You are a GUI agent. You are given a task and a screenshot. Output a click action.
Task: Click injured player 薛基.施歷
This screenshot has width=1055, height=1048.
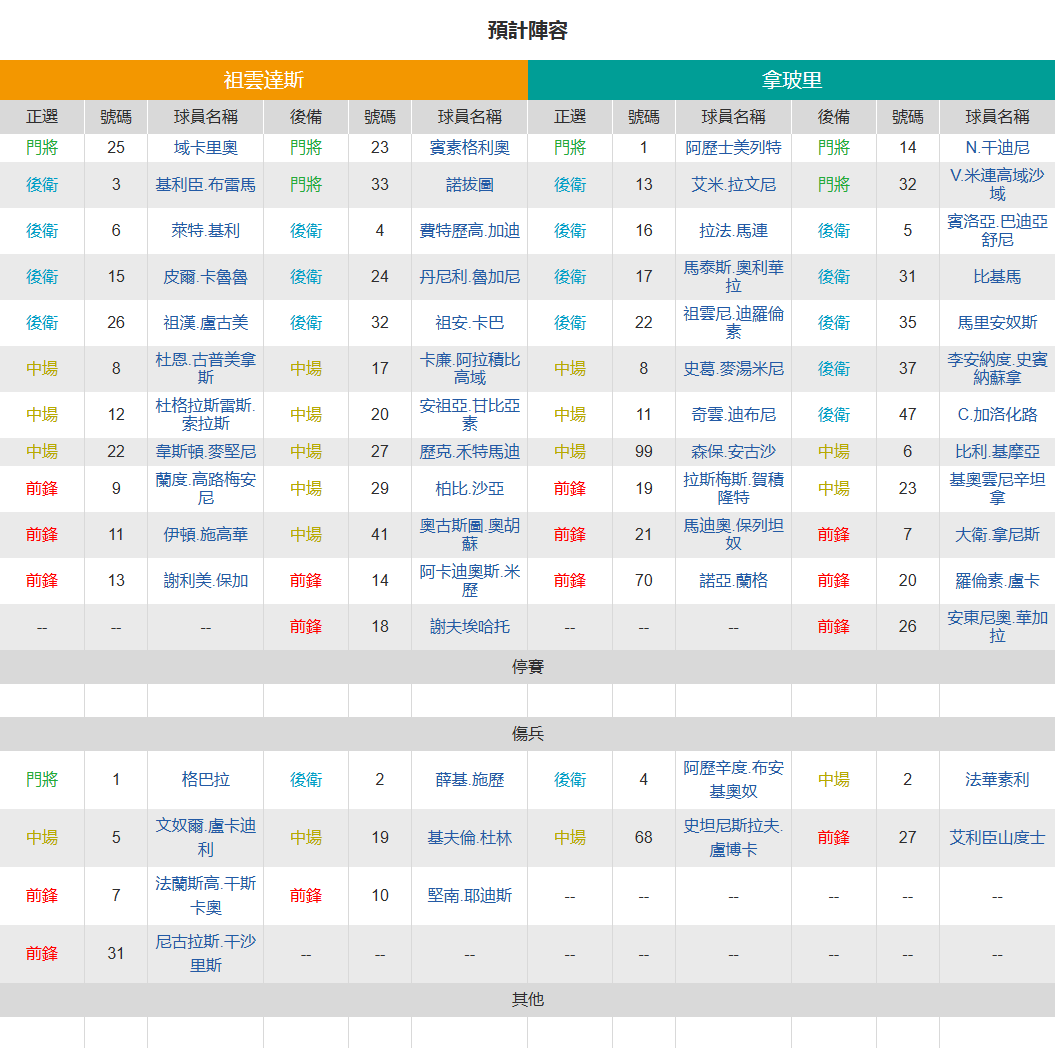[x=470, y=780]
